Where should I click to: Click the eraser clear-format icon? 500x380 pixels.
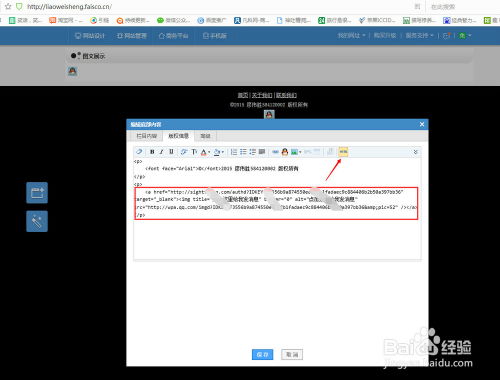(x=139, y=152)
